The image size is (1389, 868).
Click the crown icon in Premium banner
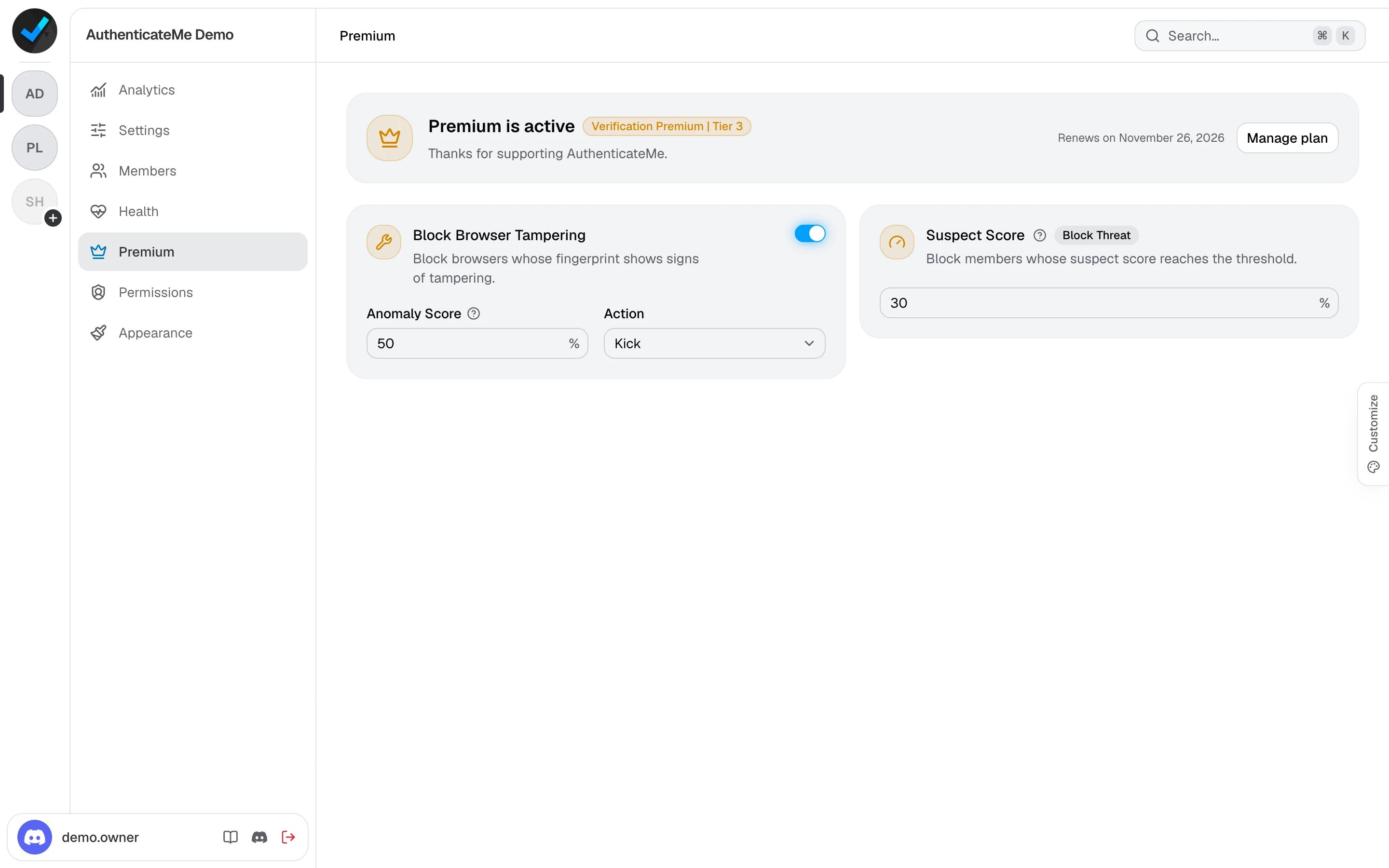390,138
